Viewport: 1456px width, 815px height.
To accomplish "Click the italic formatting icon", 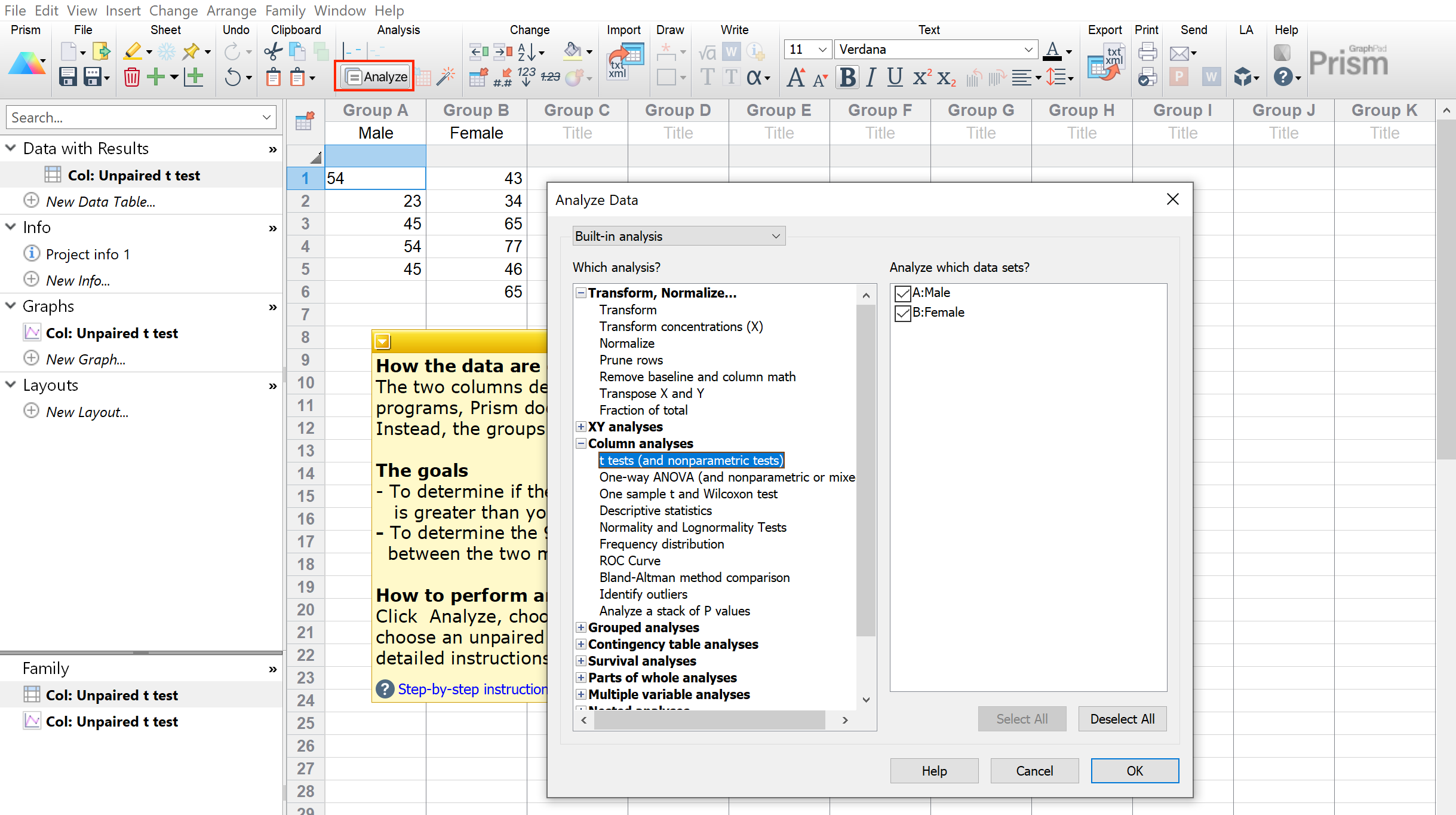I will (x=867, y=76).
